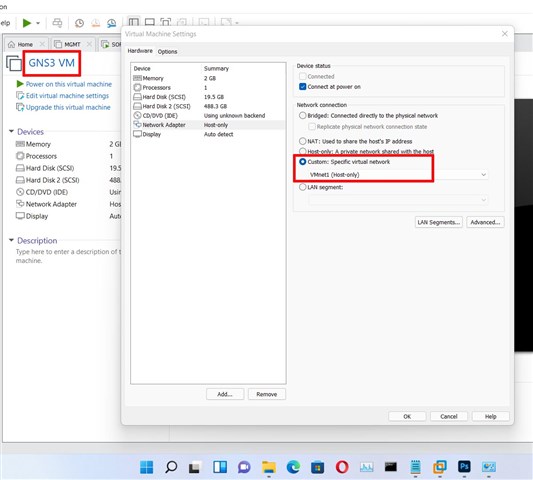Open the Snapshot Manager wrench-clock icon

(111, 23)
